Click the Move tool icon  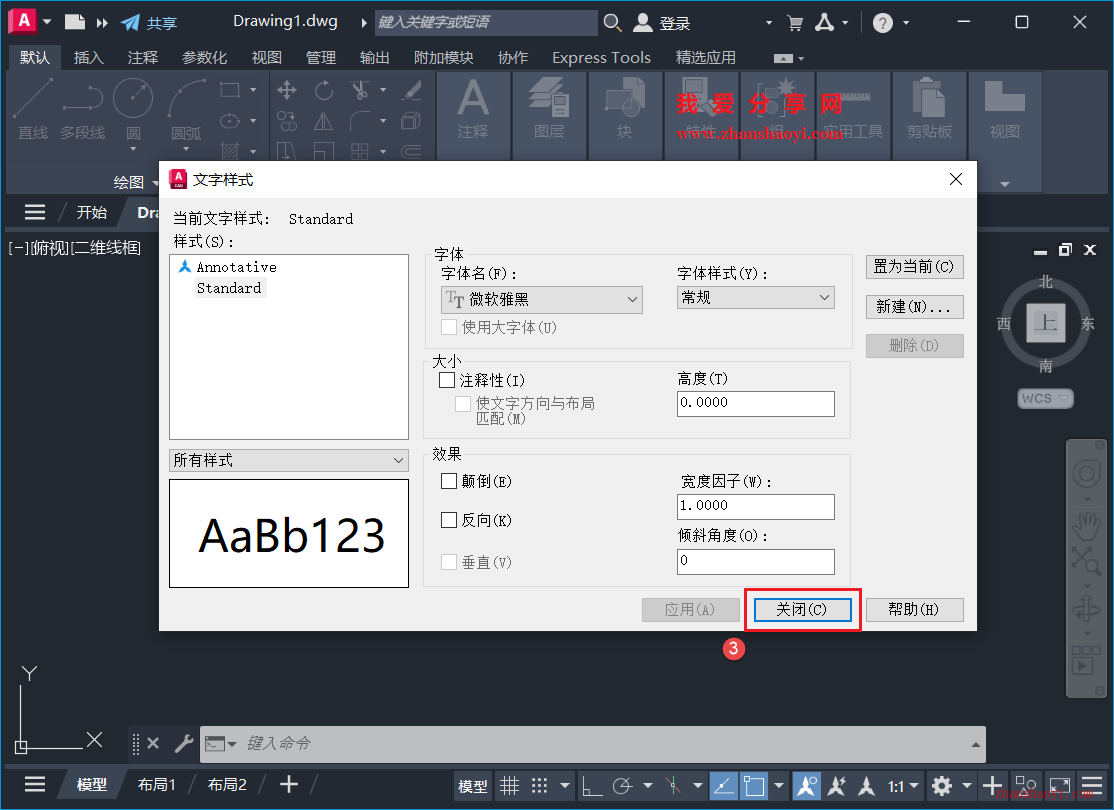click(287, 90)
